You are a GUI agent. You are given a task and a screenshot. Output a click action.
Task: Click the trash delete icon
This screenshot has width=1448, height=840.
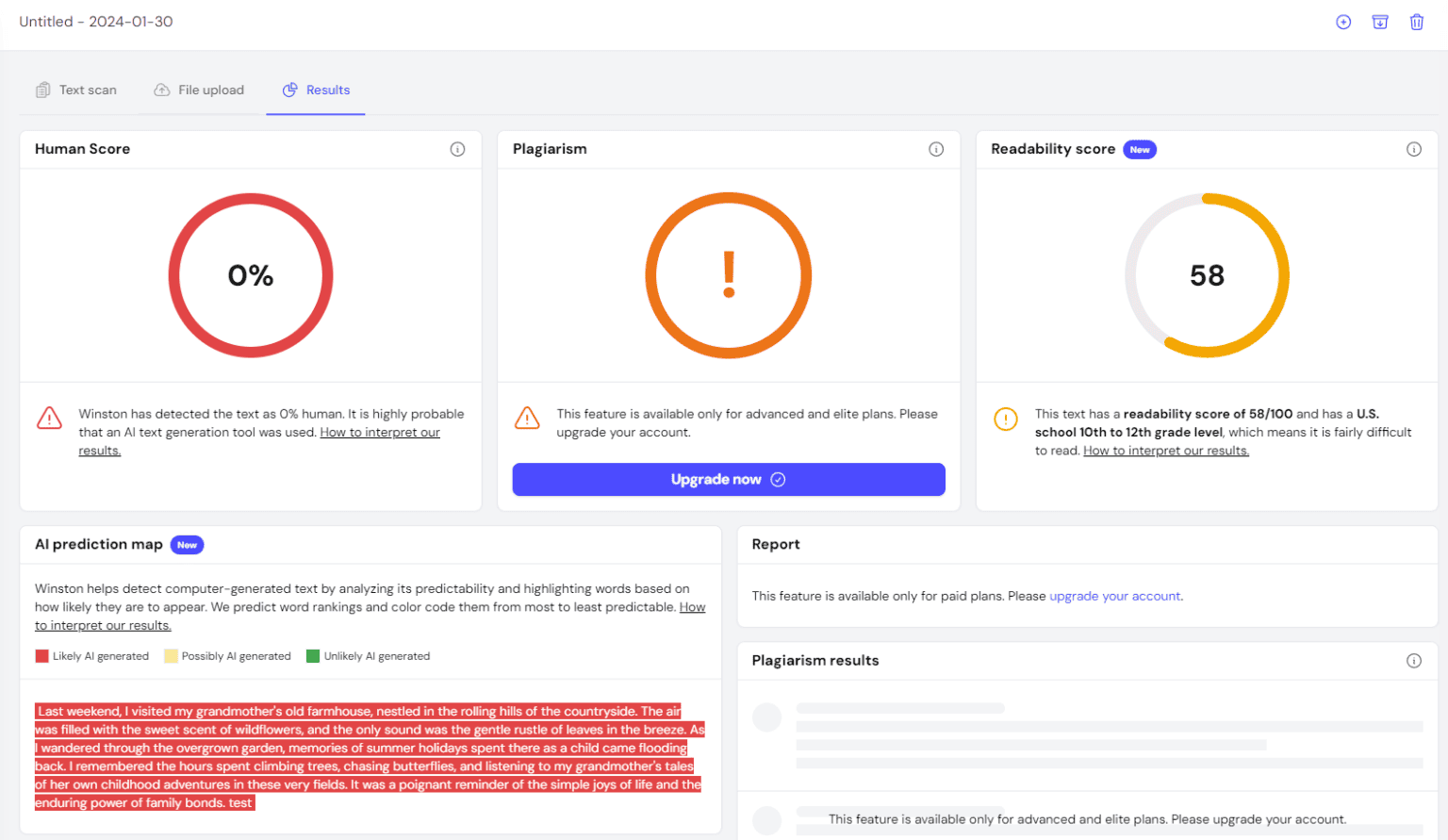1416,22
